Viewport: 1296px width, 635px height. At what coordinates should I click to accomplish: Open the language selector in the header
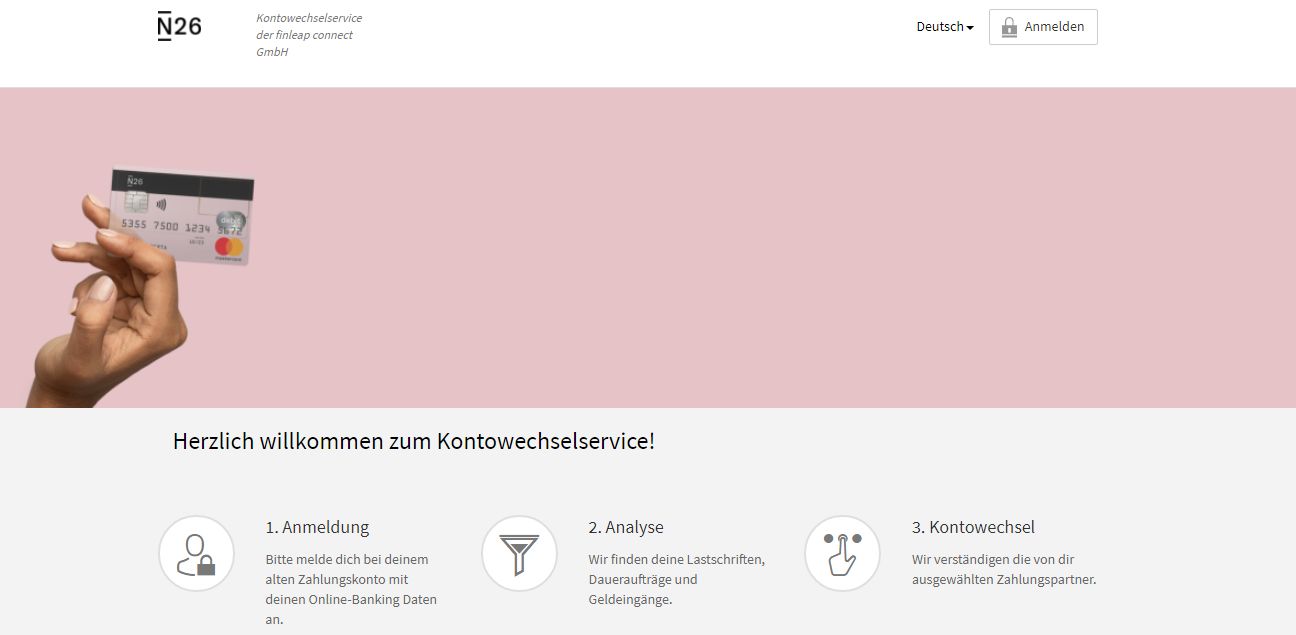coord(942,27)
